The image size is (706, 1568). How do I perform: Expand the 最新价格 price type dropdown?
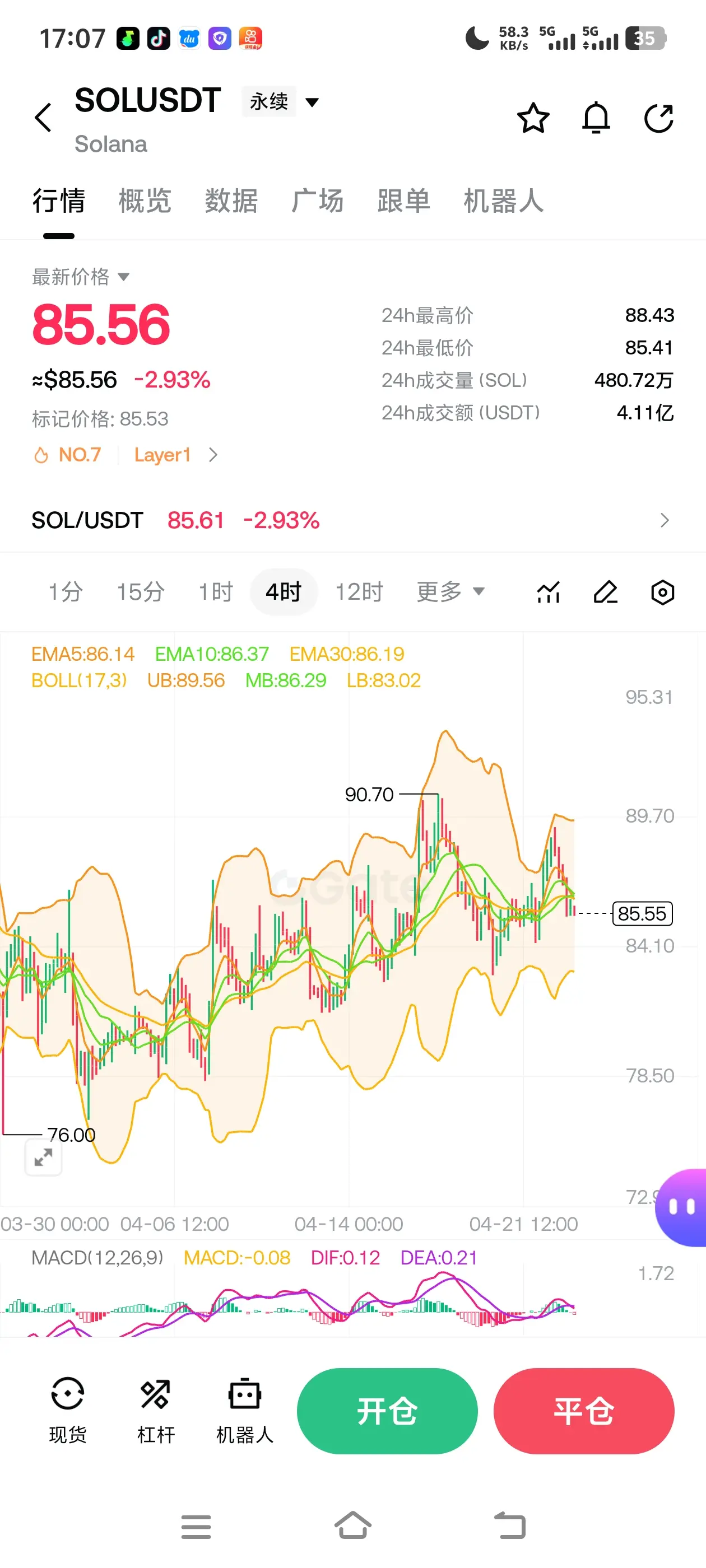click(81, 276)
